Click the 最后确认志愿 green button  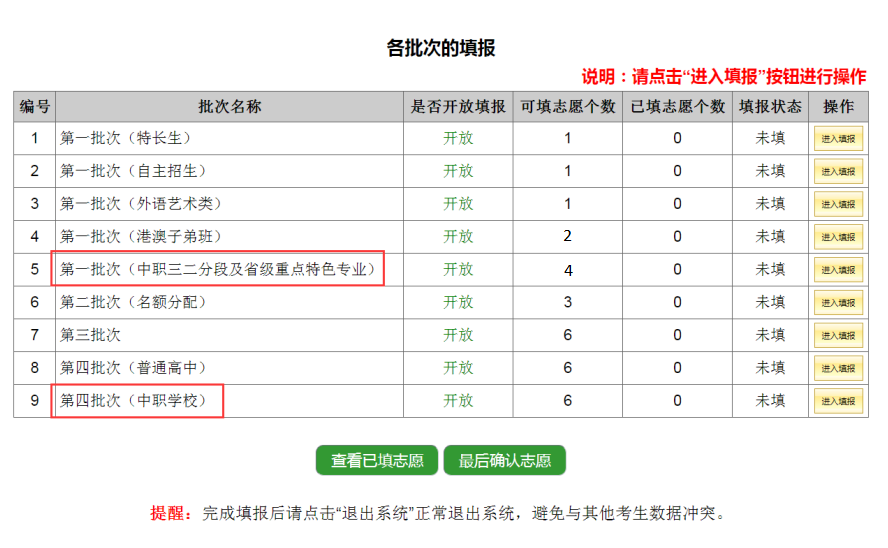(505, 460)
